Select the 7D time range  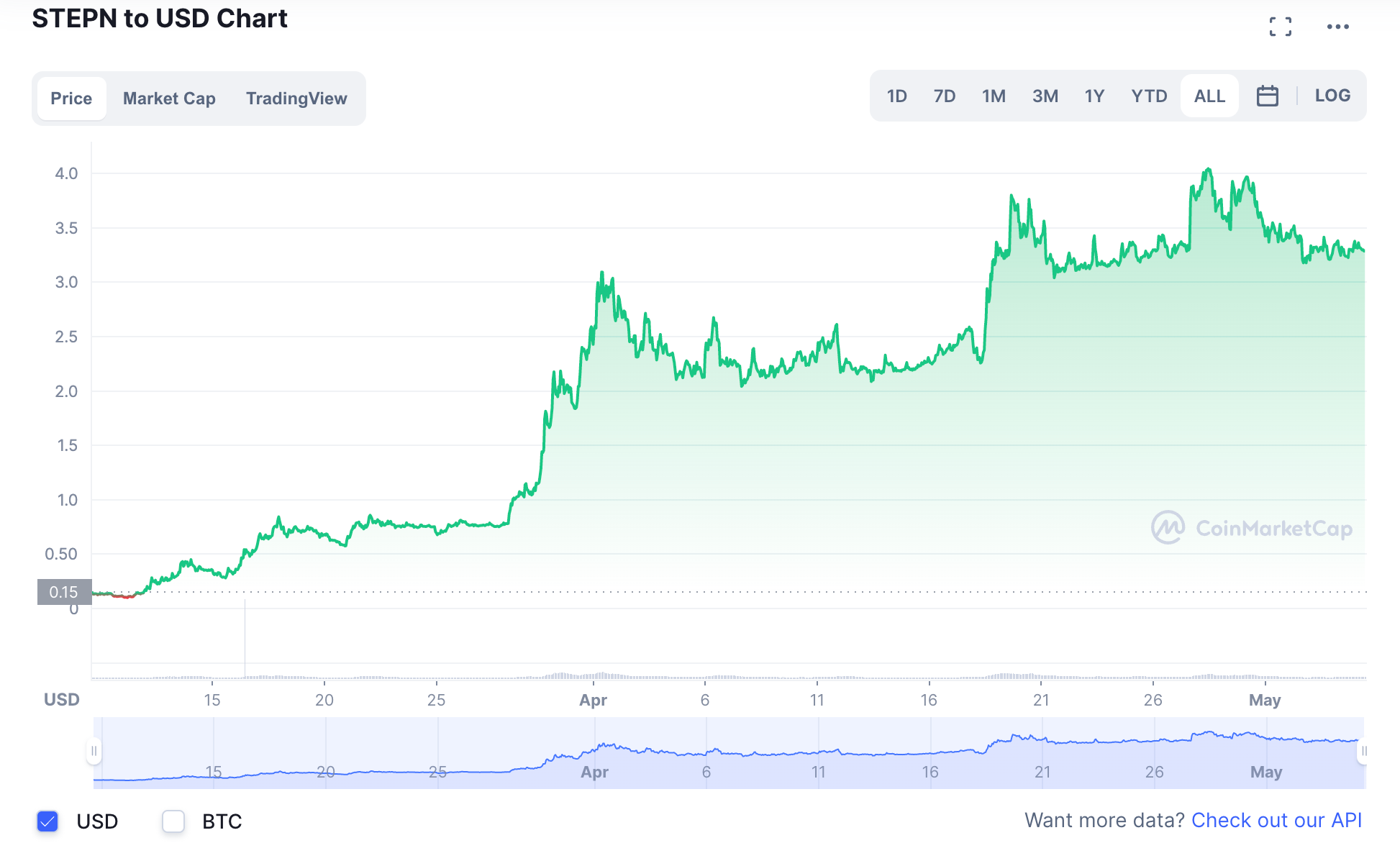click(x=944, y=96)
